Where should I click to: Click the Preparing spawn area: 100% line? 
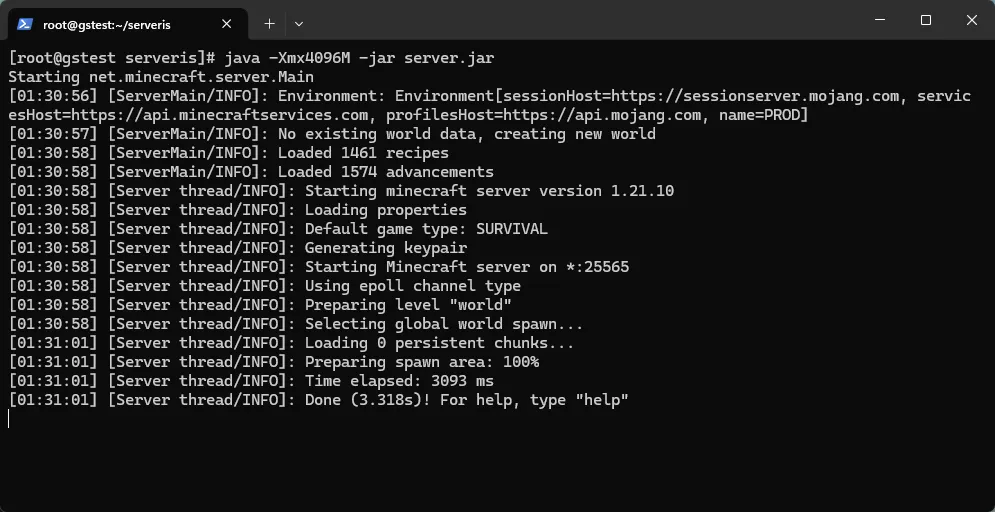point(273,362)
